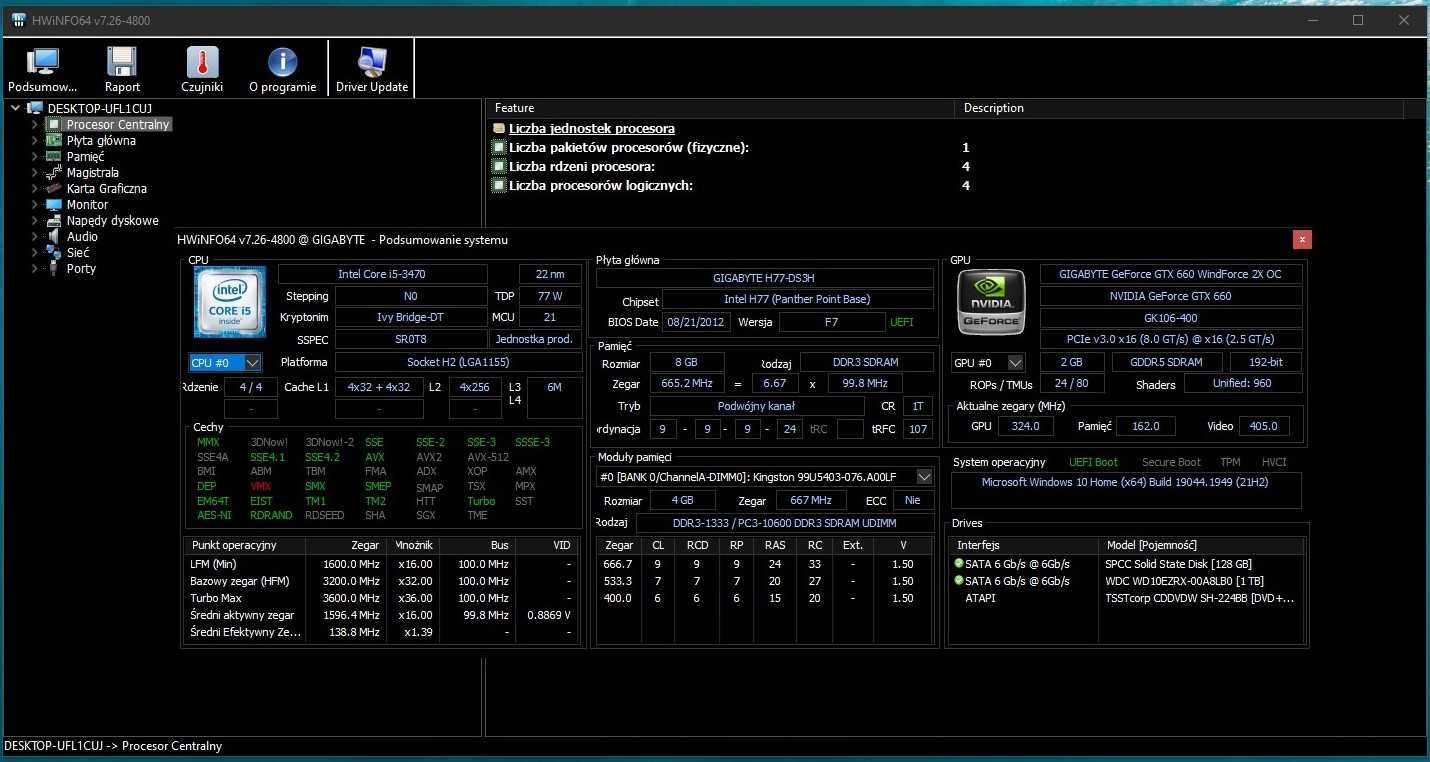This screenshot has width=1430, height=762.
Task: Click the GK106-400 GPU chip text
Action: 1171,318
